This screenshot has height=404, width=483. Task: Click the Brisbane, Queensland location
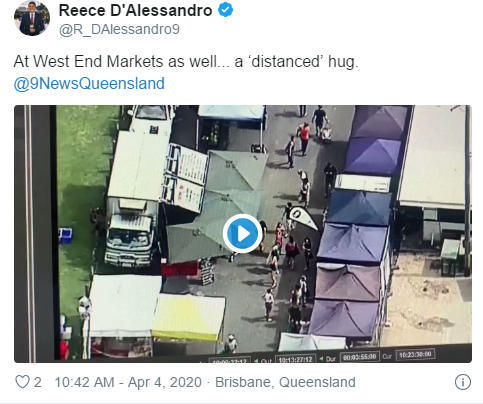285,382
